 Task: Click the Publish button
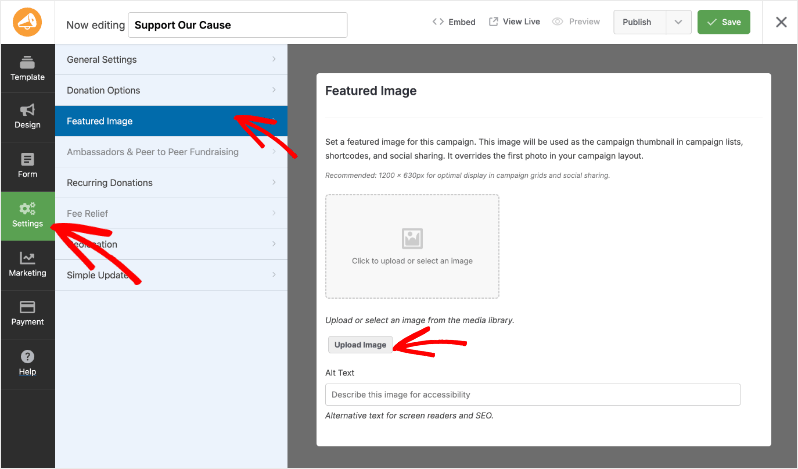pos(639,22)
